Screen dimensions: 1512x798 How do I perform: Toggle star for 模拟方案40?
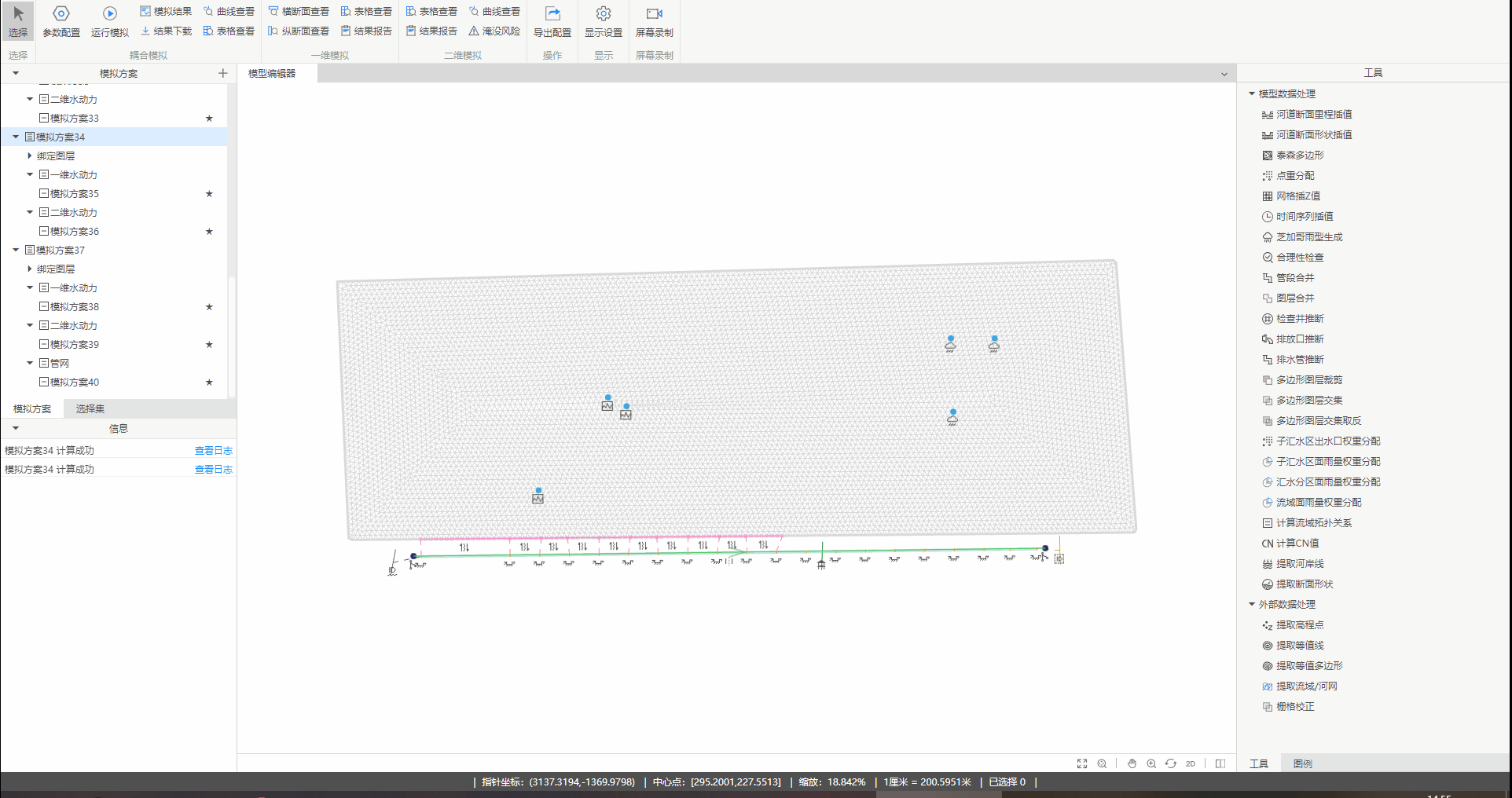(x=209, y=382)
